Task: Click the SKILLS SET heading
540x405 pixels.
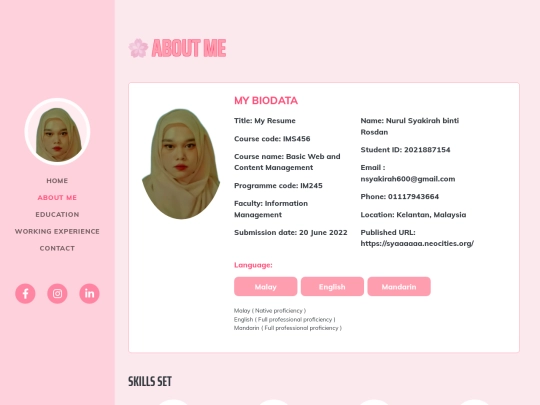Action: coord(150,381)
